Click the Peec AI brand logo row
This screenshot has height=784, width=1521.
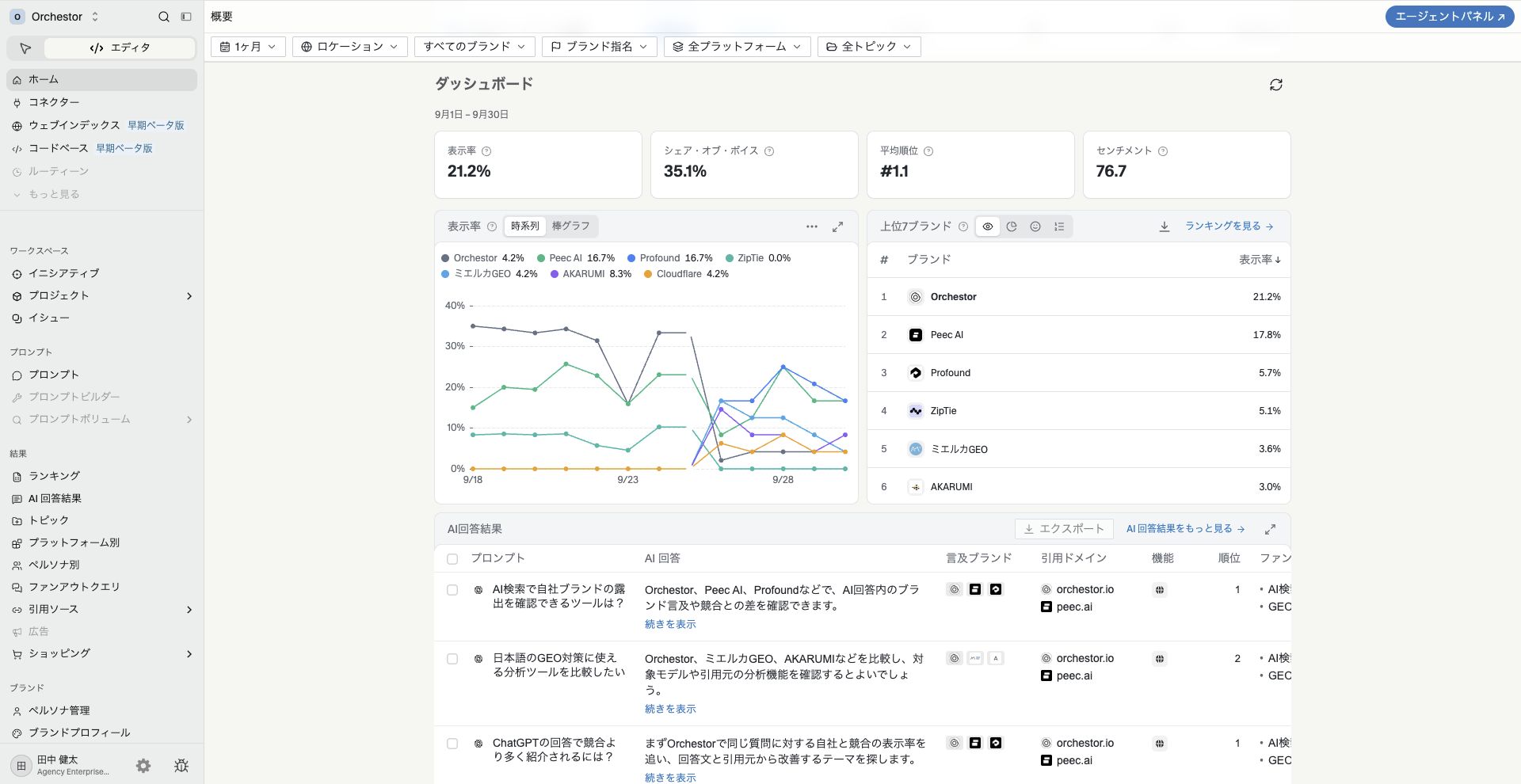[915, 335]
